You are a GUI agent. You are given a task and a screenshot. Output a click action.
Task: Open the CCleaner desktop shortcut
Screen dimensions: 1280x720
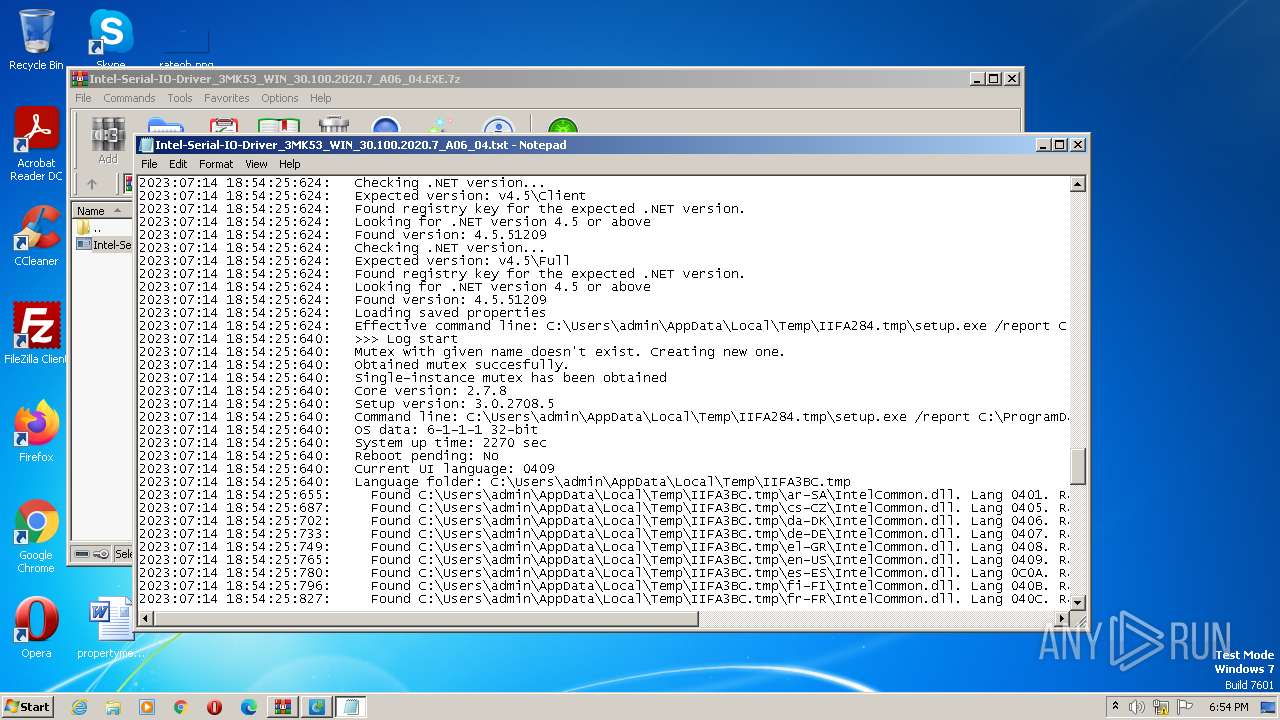pyautogui.click(x=36, y=236)
